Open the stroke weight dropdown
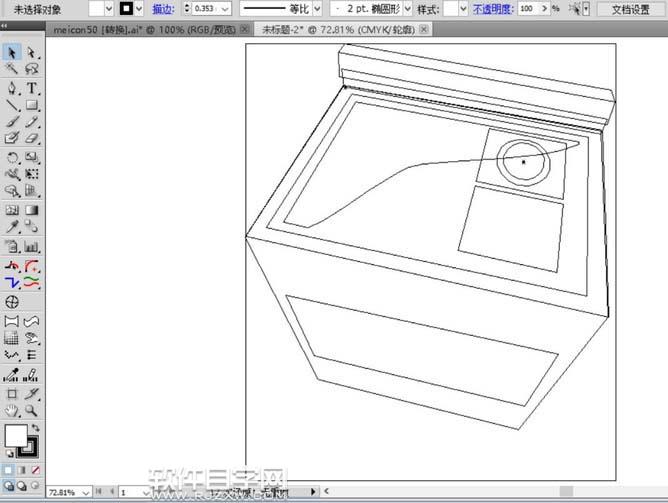Viewport: 668px width, 503px height. tap(225, 8)
